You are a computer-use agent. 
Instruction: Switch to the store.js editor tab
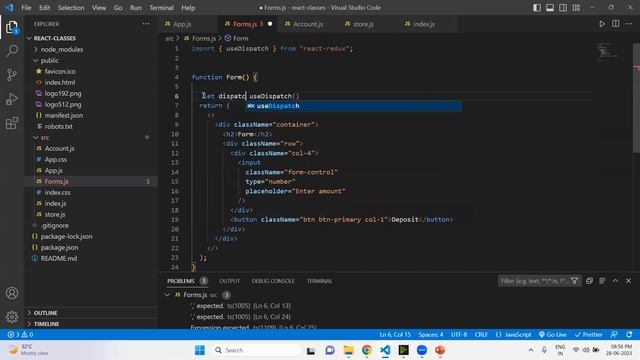point(363,24)
